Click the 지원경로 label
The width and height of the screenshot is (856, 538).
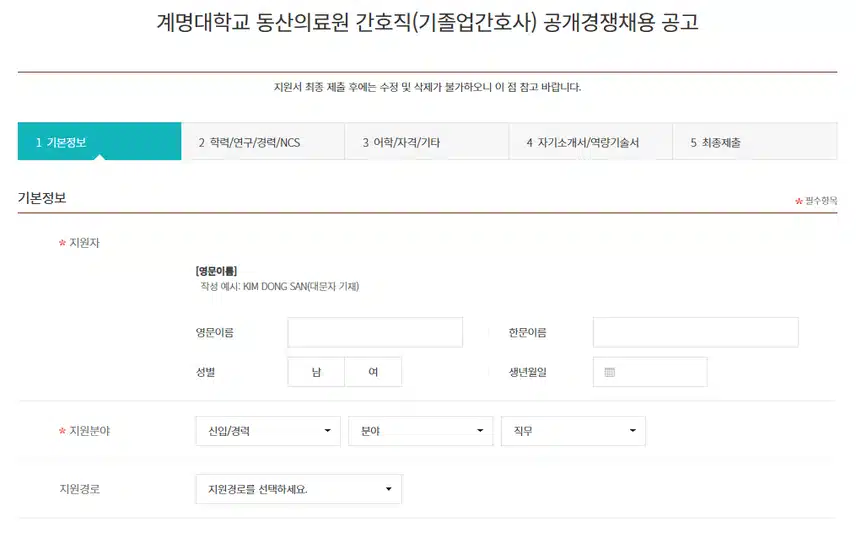80,489
